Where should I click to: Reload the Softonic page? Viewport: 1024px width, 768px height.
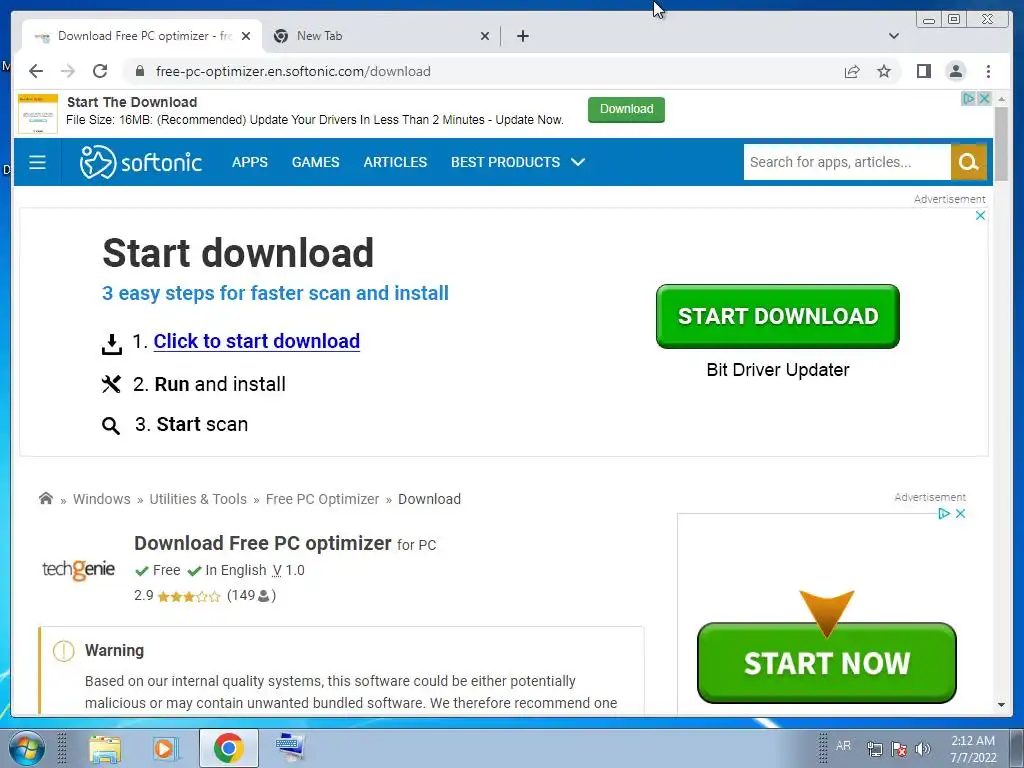[100, 71]
